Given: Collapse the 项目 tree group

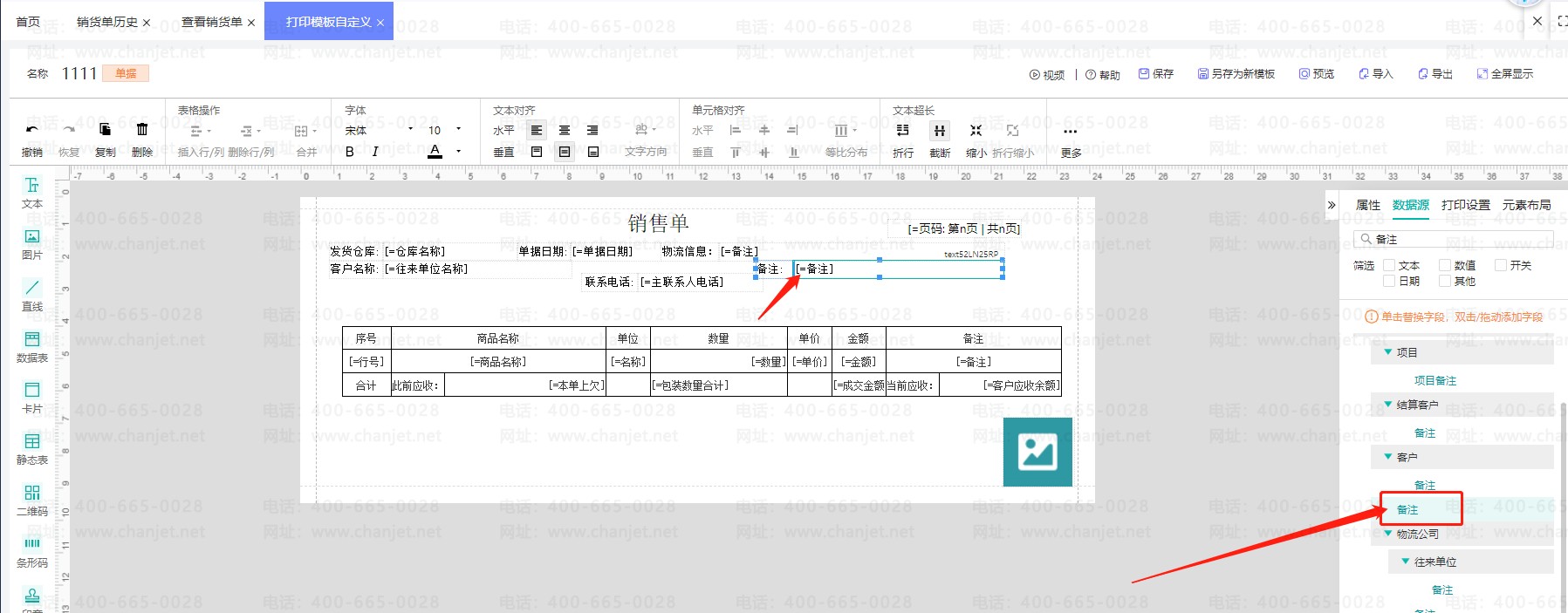Looking at the screenshot, I should point(1388,352).
